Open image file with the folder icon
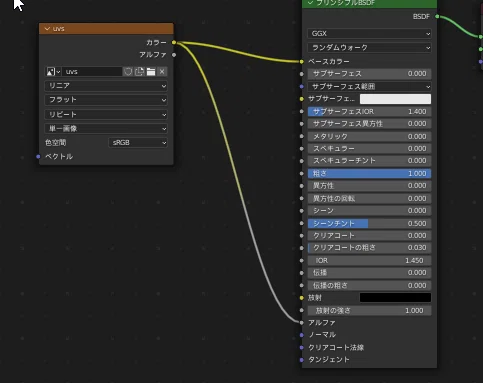Screen dimensions: 483x383 [151, 72]
